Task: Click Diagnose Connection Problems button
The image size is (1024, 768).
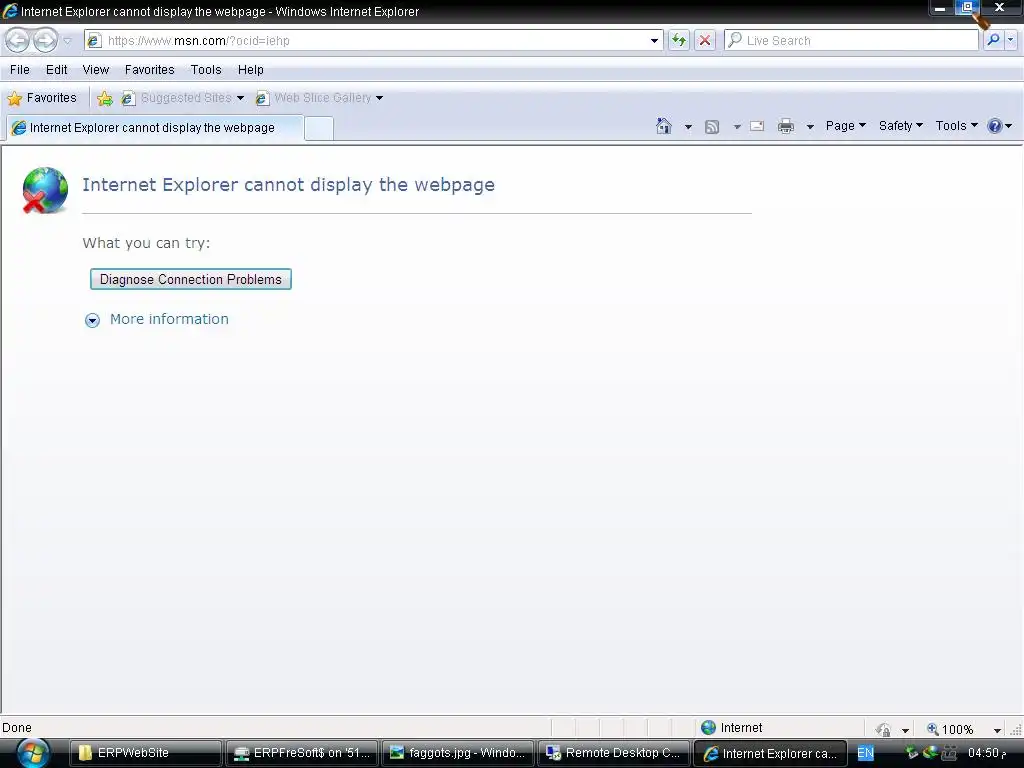Action: point(191,280)
